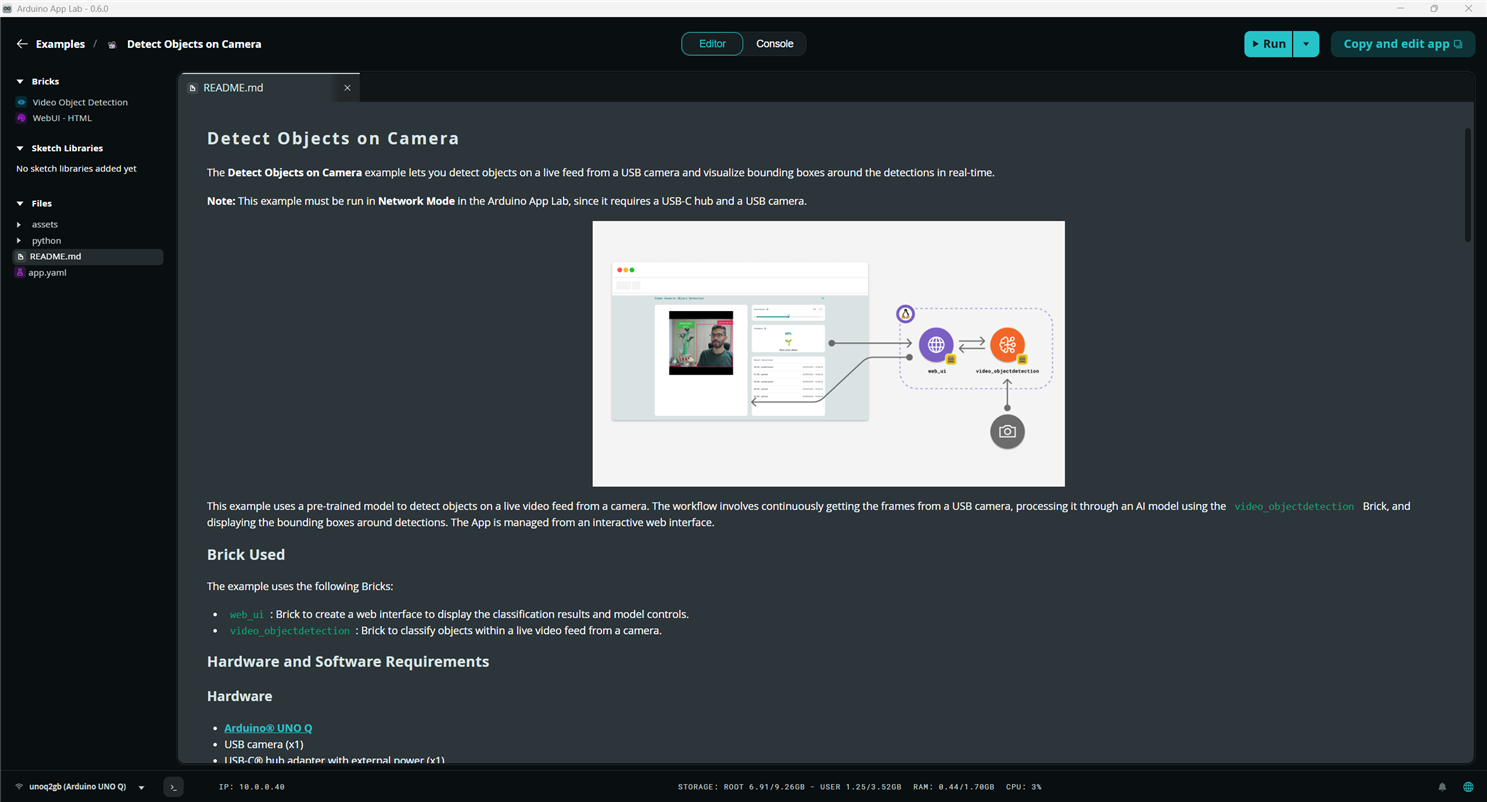Click the web_ui code term in bullet list
Screen dimensions: 1487x802
pyautogui.click(x=247, y=615)
